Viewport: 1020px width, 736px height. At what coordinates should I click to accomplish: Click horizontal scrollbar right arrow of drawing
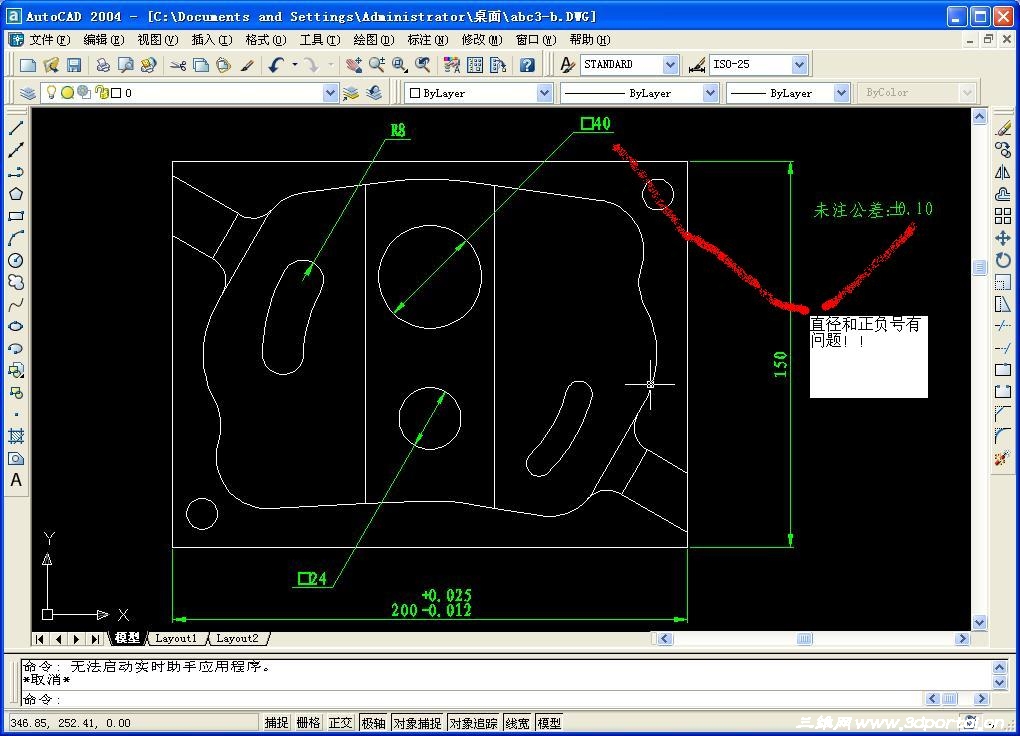[x=962, y=639]
